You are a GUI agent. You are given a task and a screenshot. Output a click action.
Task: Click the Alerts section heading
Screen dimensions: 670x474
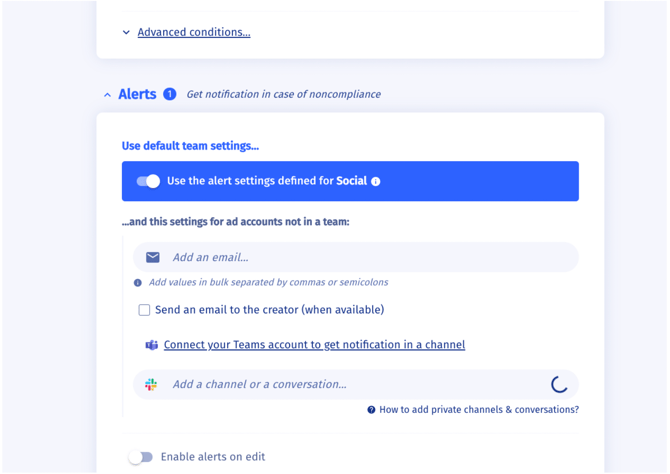tap(137, 94)
